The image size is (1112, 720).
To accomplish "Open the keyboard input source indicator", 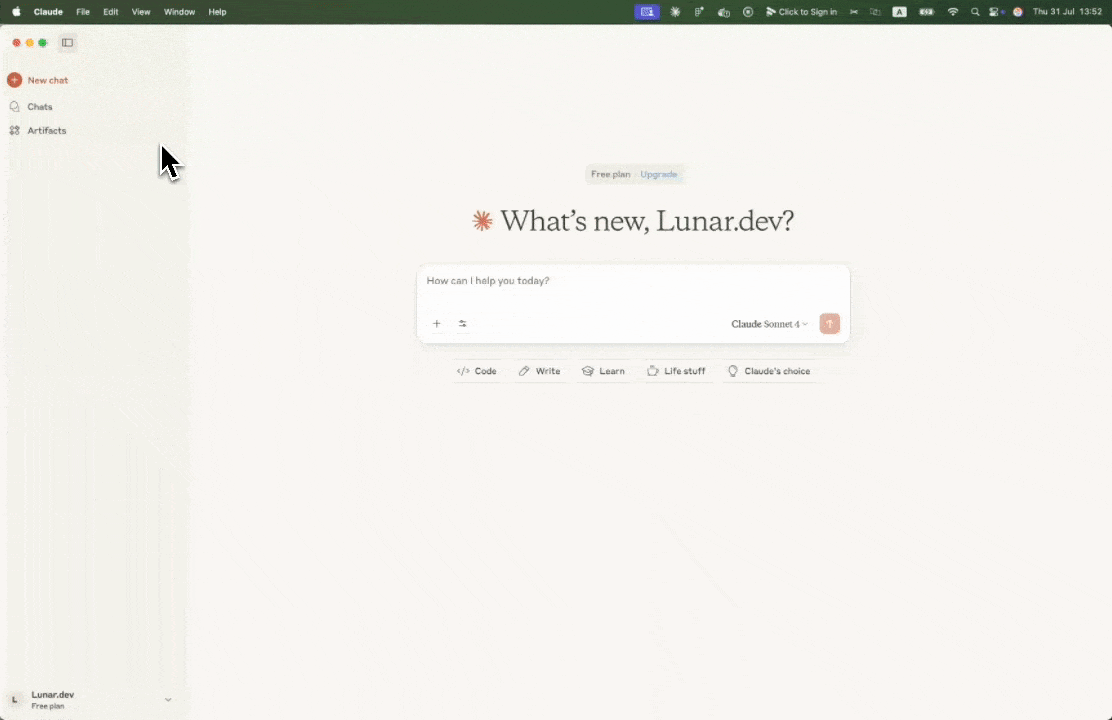I will click(x=899, y=12).
